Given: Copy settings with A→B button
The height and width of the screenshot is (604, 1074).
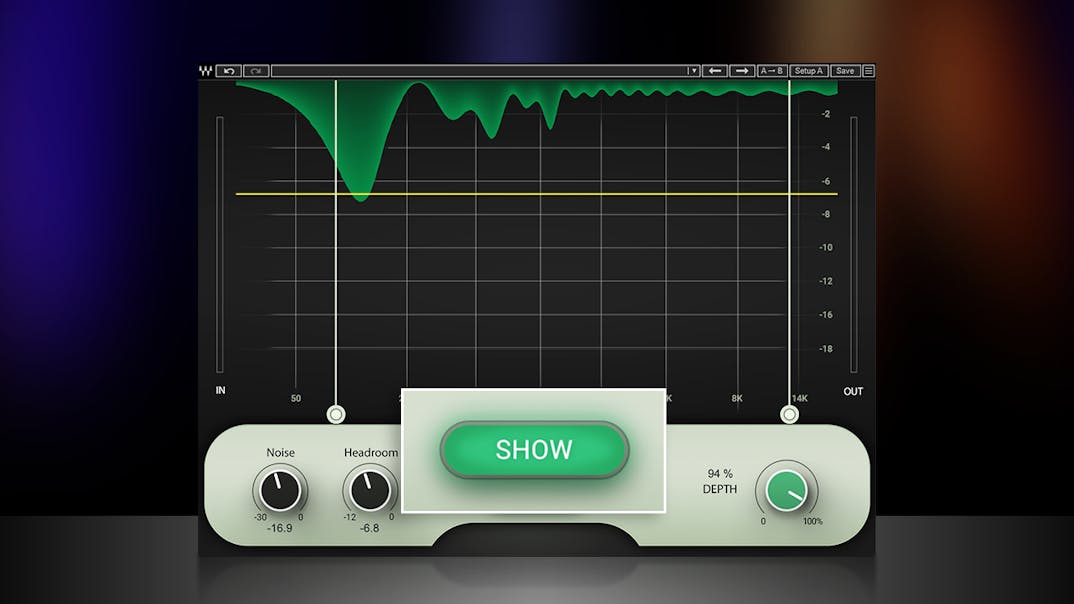Looking at the screenshot, I should coord(772,71).
